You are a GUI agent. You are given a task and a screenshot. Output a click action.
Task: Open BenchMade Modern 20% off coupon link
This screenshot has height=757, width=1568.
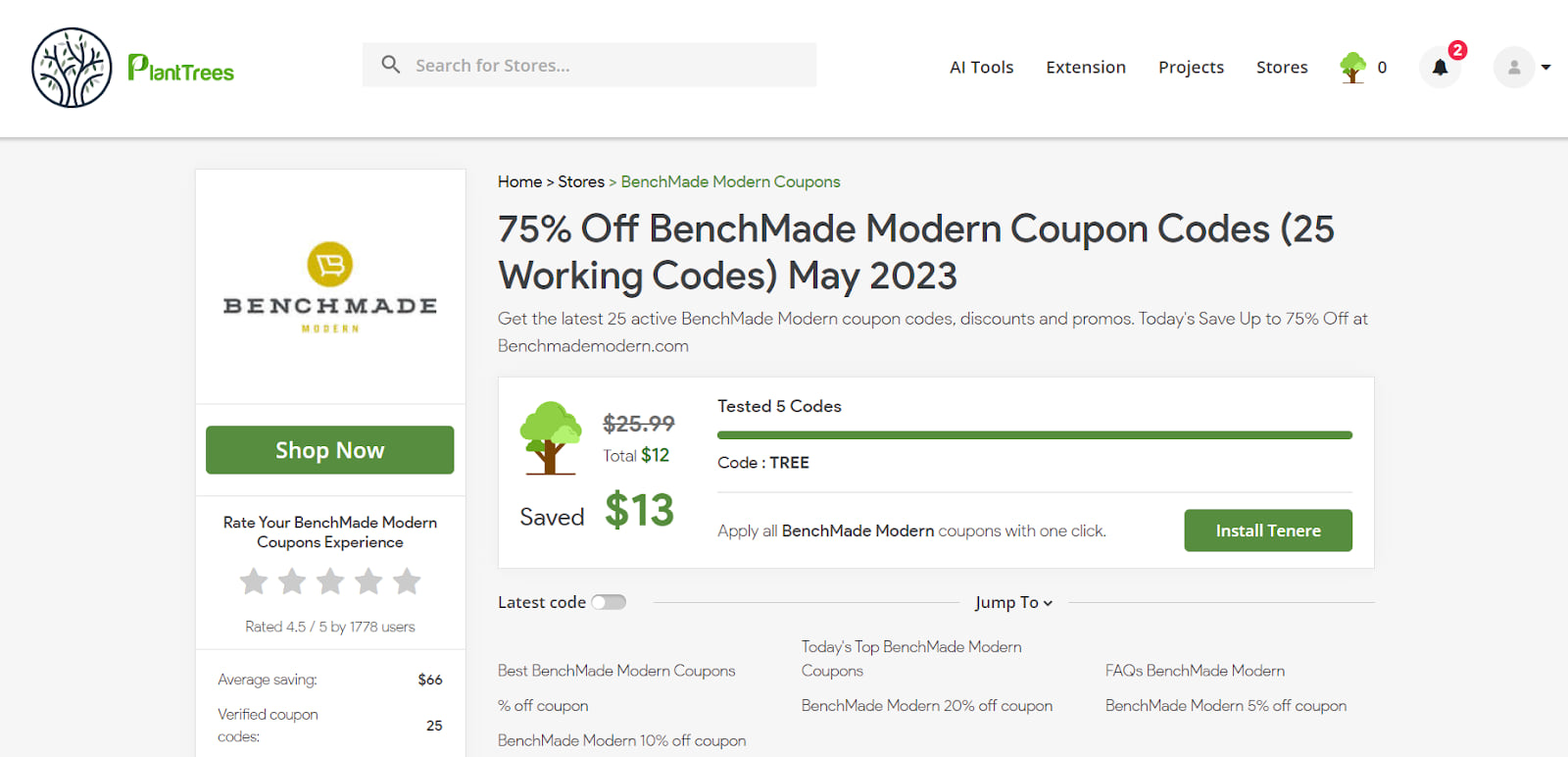927,706
